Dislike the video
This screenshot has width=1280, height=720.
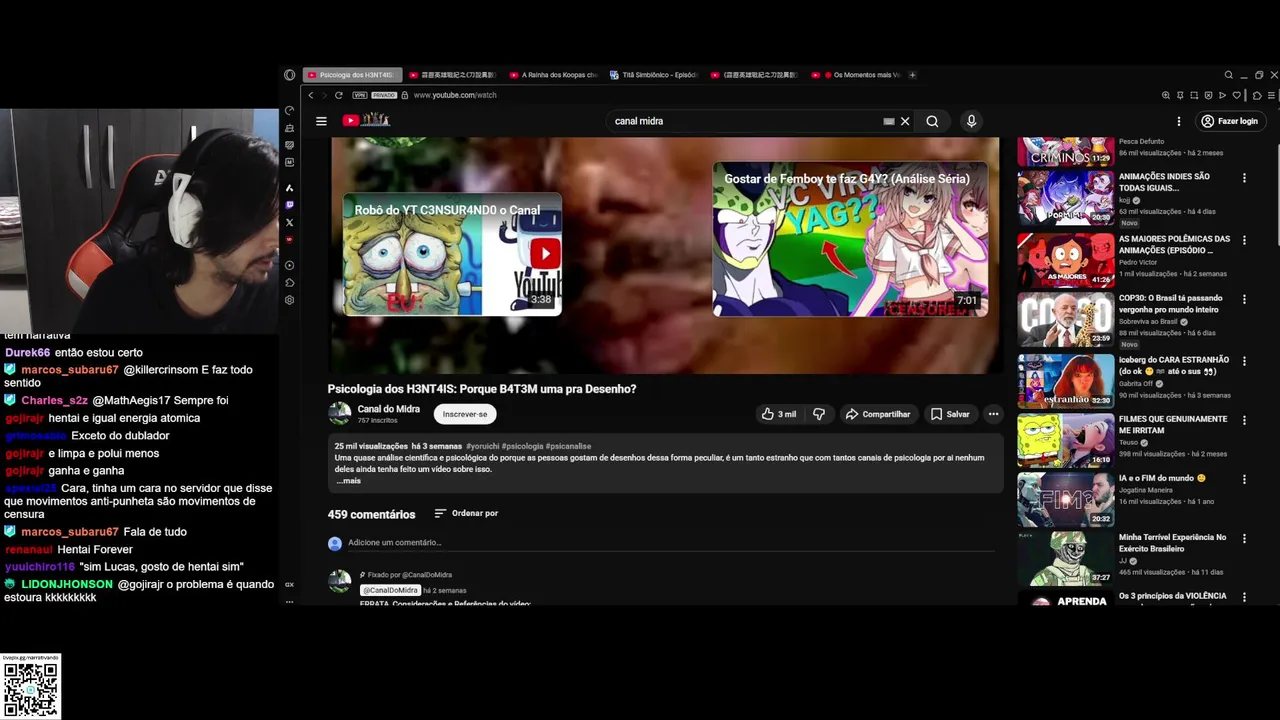pos(819,414)
